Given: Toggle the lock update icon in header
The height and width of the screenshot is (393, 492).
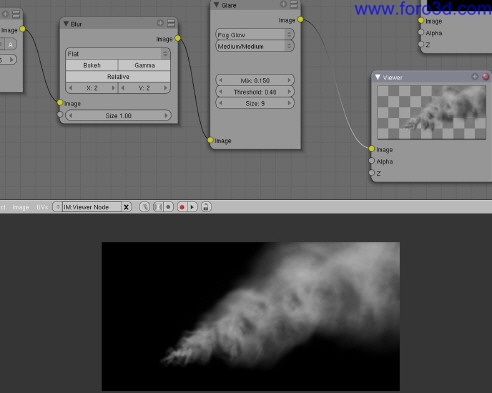Looking at the screenshot, I should point(206,207).
